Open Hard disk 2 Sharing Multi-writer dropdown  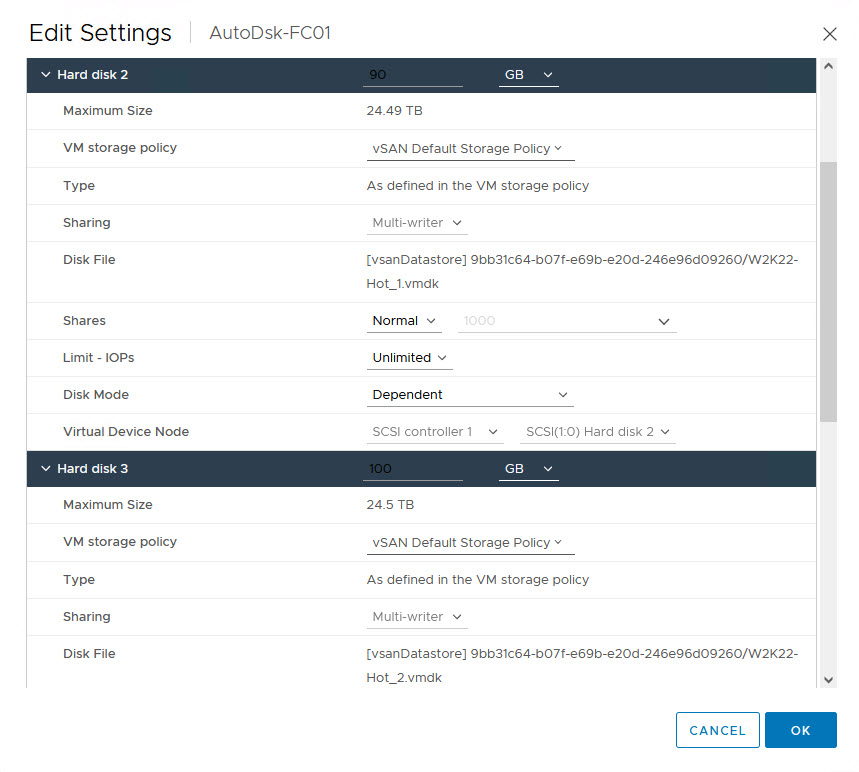(x=417, y=223)
